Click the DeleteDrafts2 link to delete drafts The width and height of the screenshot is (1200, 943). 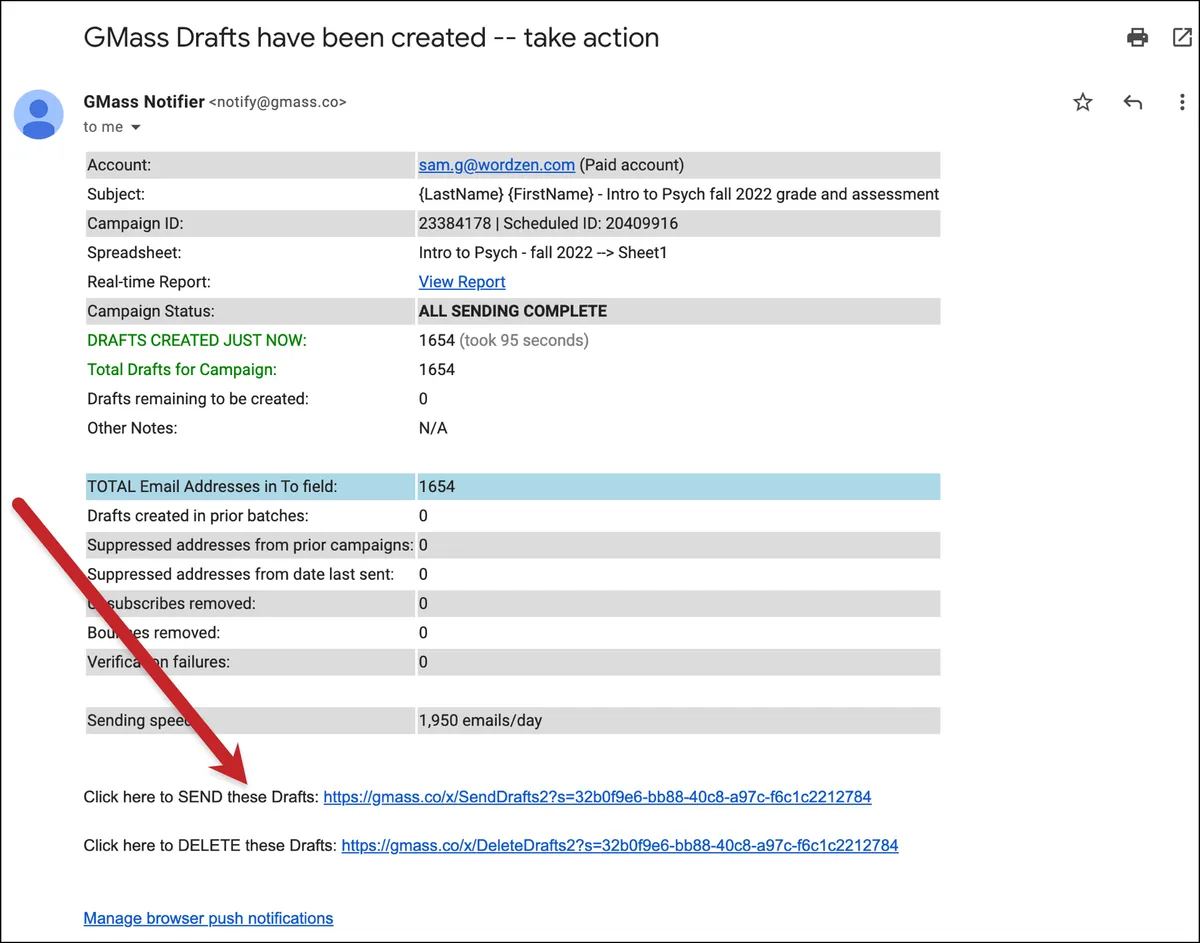coord(620,845)
